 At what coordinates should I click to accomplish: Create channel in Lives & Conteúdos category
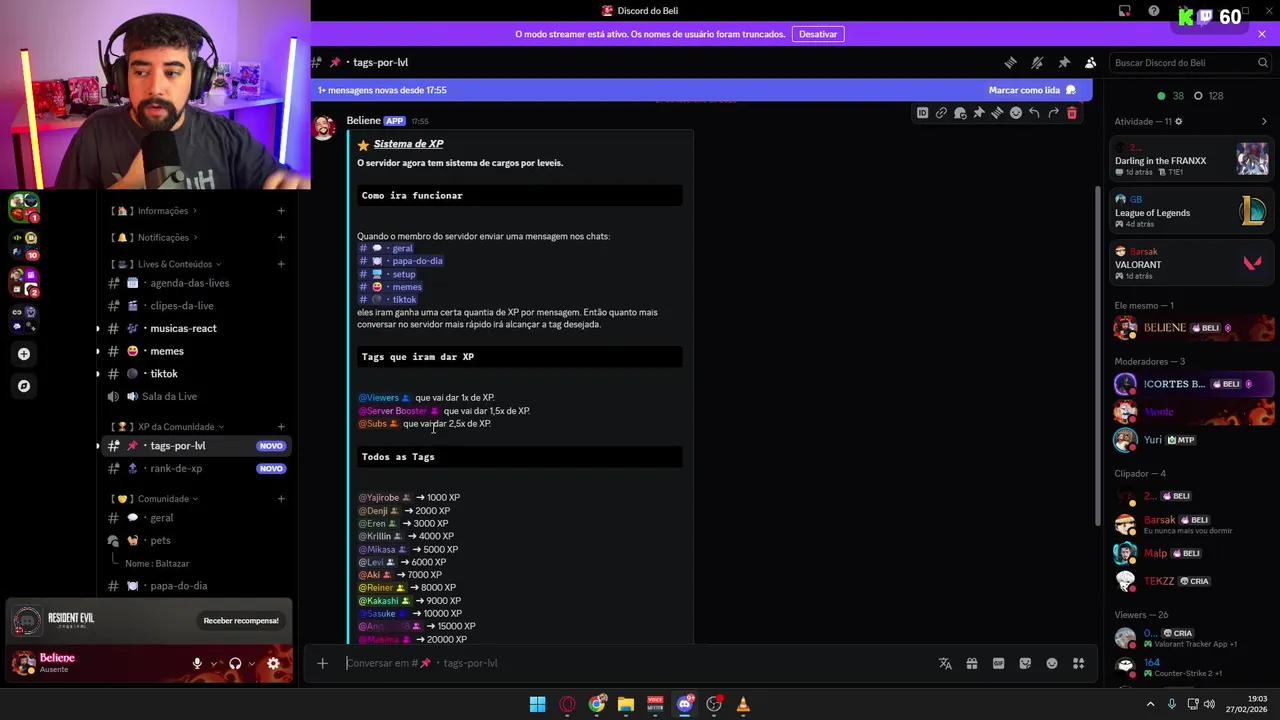pos(281,264)
